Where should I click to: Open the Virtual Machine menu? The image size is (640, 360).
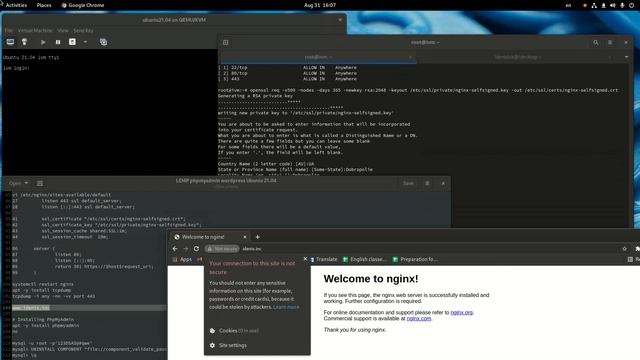35,31
